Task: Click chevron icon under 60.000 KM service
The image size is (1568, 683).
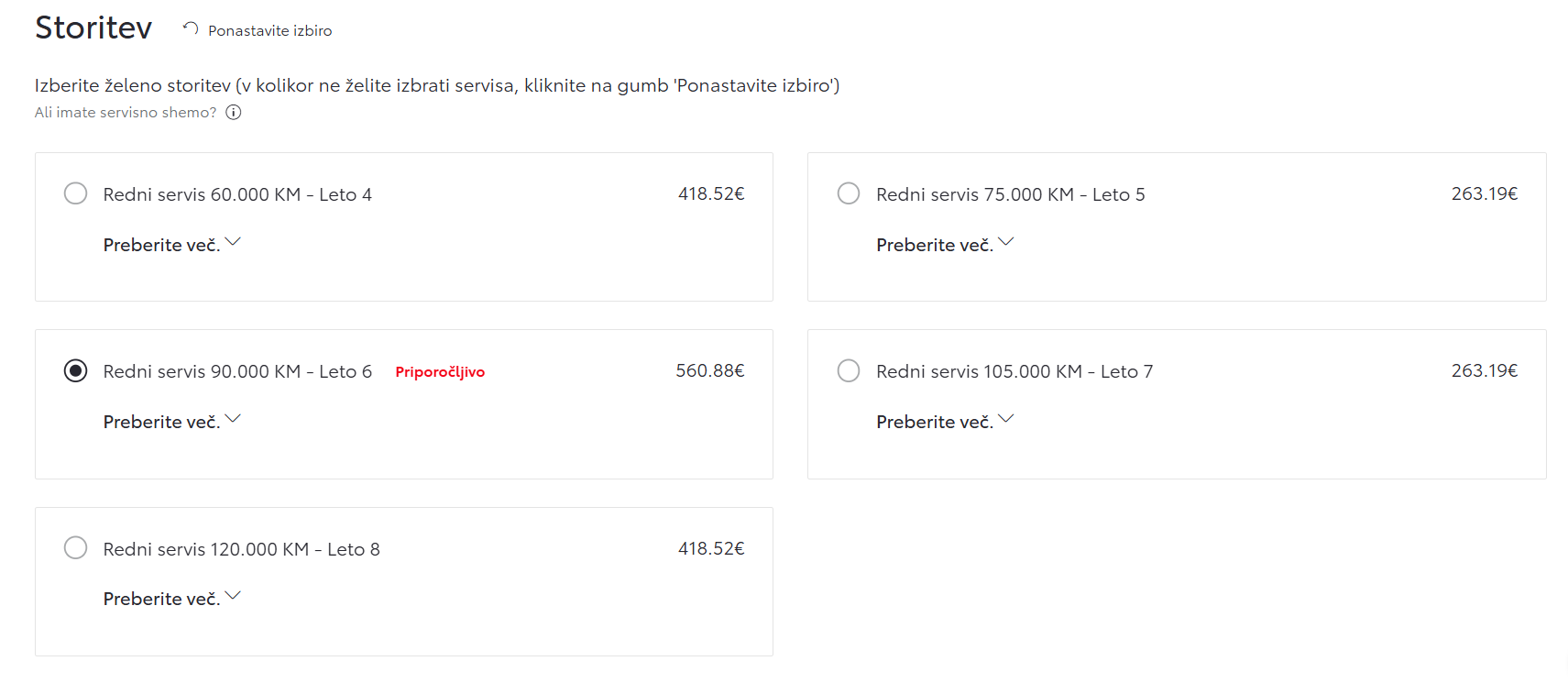Action: tap(233, 242)
